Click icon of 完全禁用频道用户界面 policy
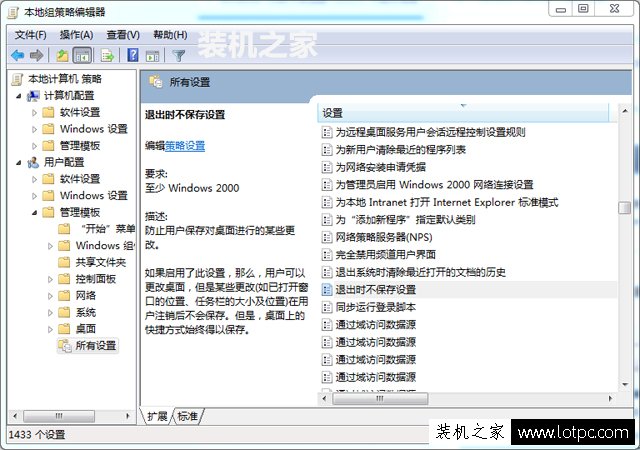This screenshot has height=450, width=640. click(327, 255)
